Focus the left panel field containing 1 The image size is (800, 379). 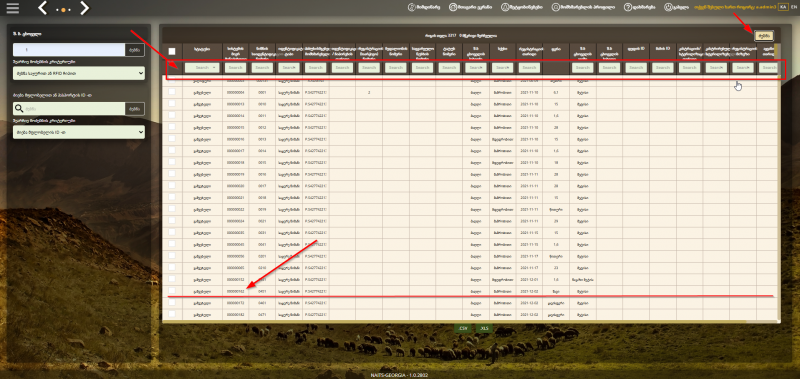pos(69,50)
